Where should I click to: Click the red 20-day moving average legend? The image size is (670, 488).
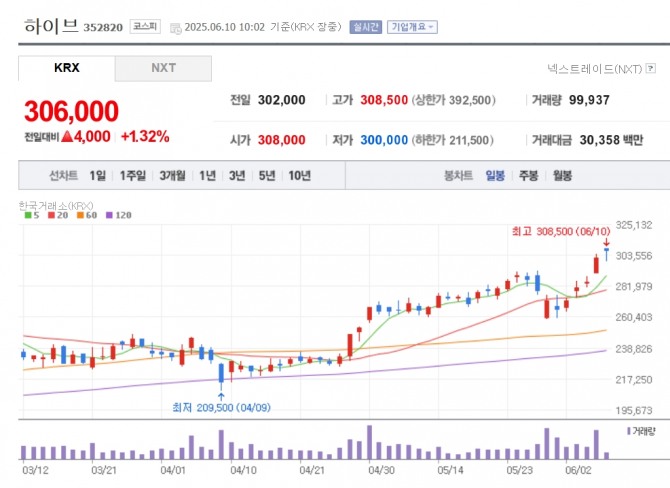pyautogui.click(x=58, y=215)
